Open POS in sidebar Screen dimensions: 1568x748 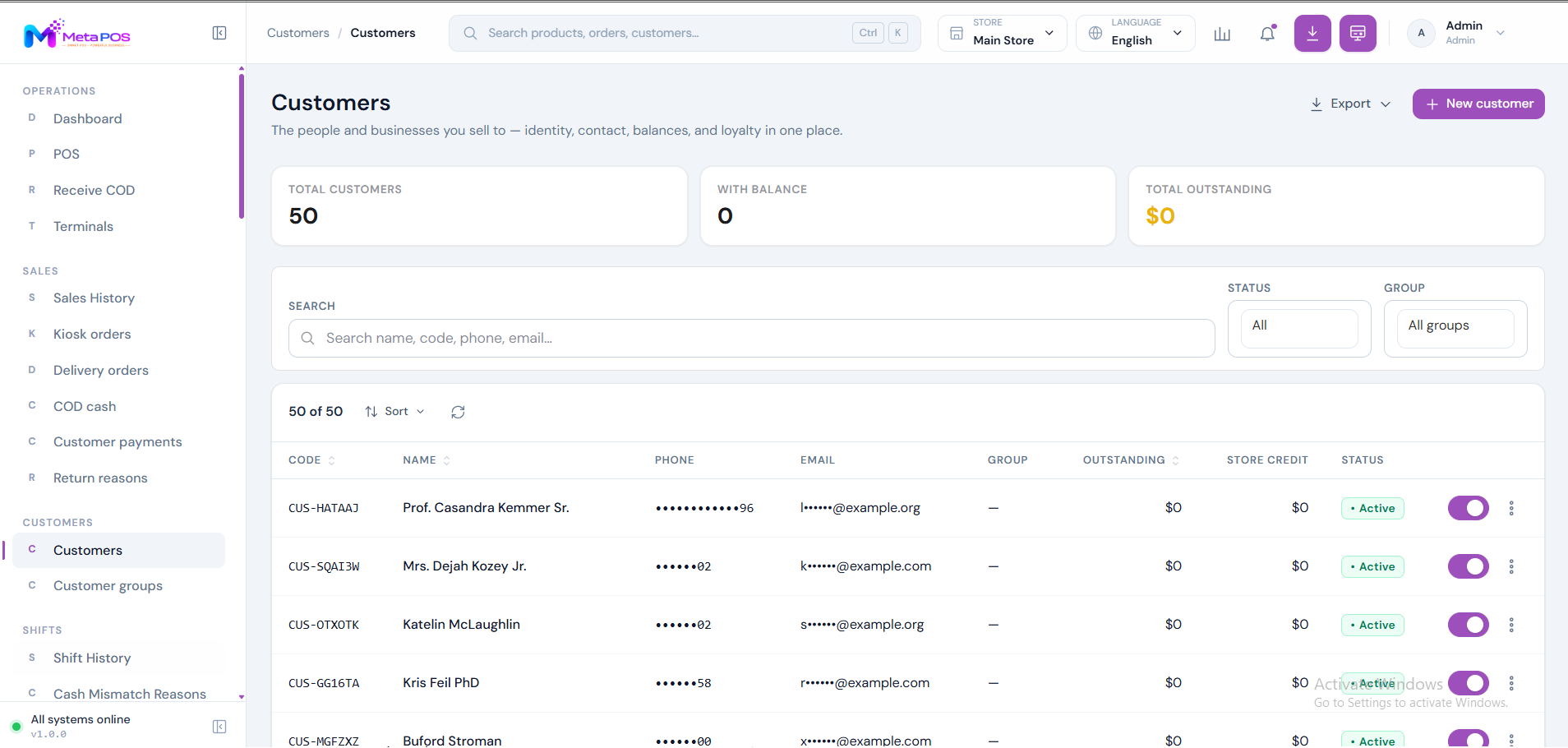click(118, 155)
